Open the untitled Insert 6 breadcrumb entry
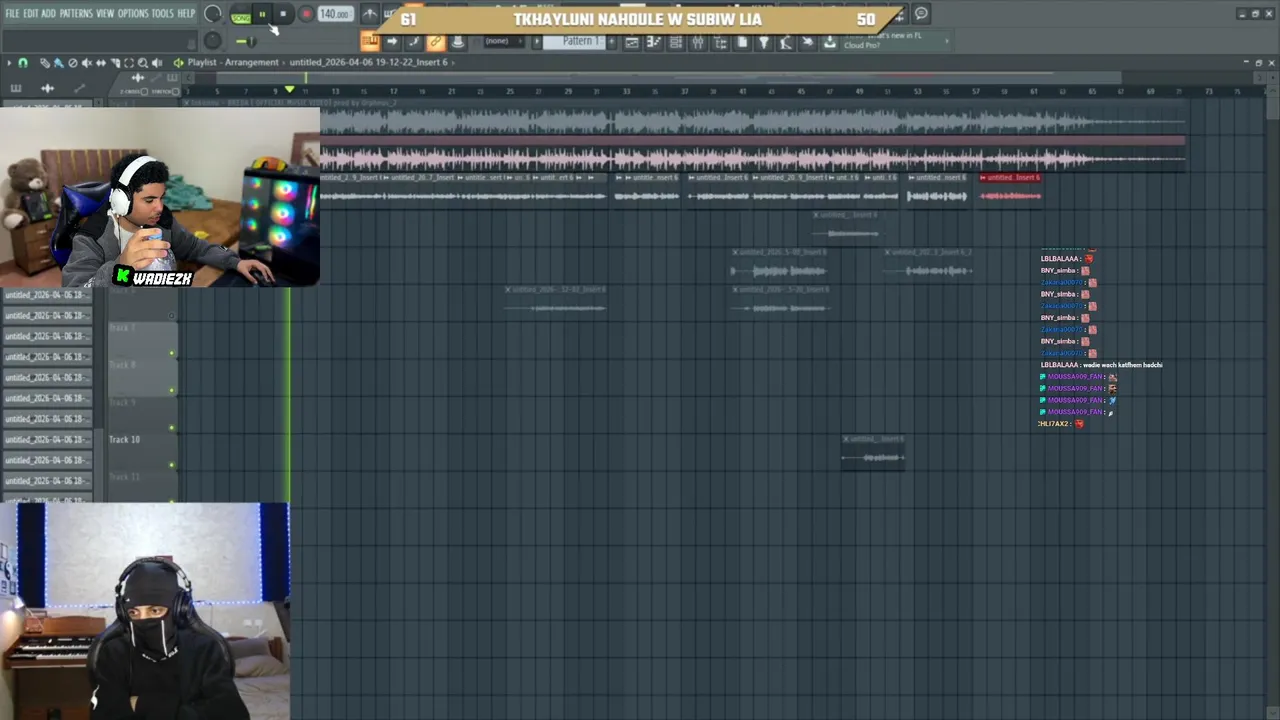This screenshot has height=720, width=1280. 369,62
